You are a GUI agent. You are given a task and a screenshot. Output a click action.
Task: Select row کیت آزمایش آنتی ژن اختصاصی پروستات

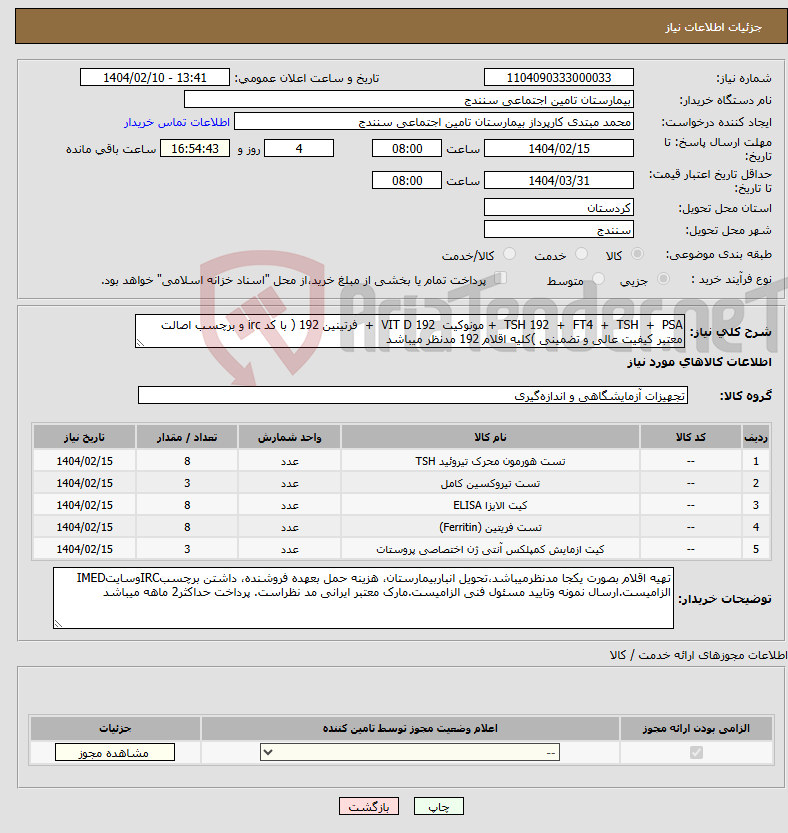[x=401, y=549]
